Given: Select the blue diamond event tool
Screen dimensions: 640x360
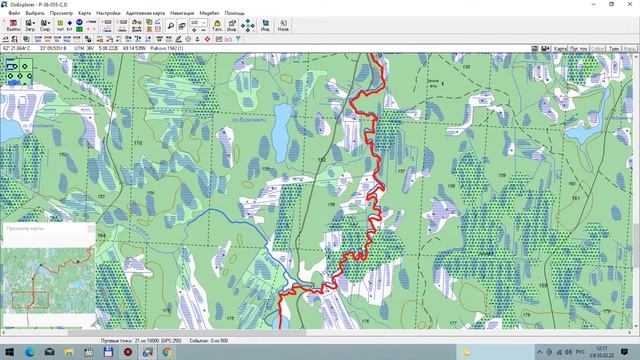Looking at the screenshot, I should pyautogui.click(x=69, y=23).
